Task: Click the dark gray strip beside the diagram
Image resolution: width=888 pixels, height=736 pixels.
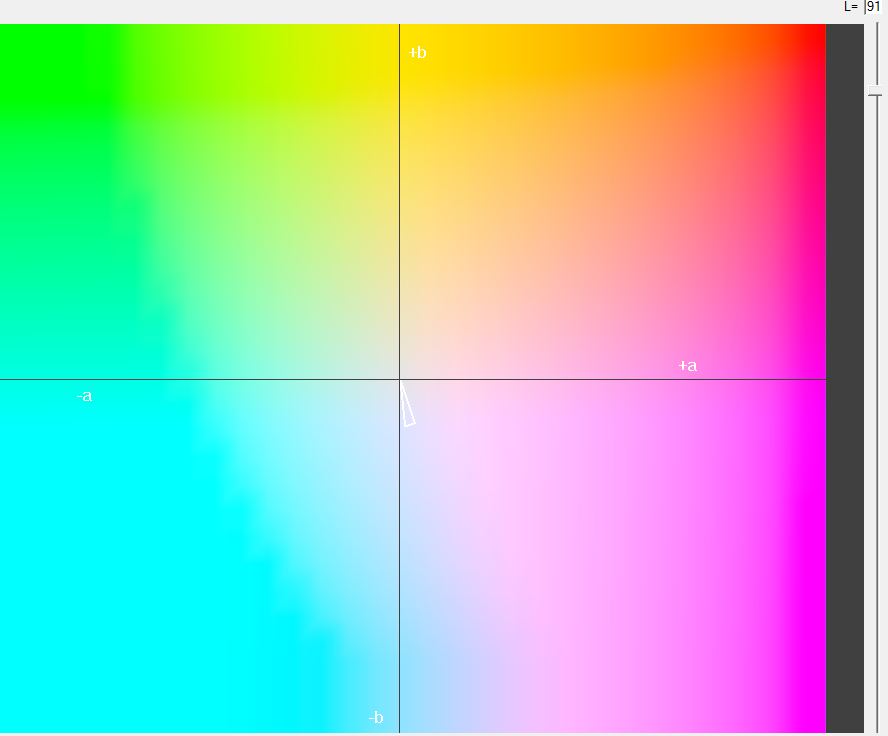Action: 845,380
